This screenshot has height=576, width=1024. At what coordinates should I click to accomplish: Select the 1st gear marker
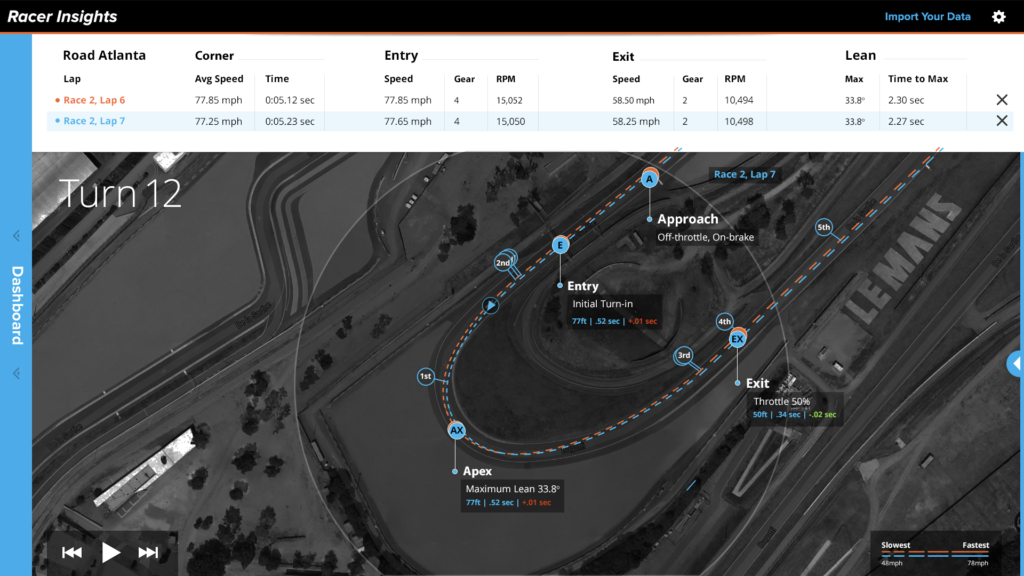(x=426, y=377)
